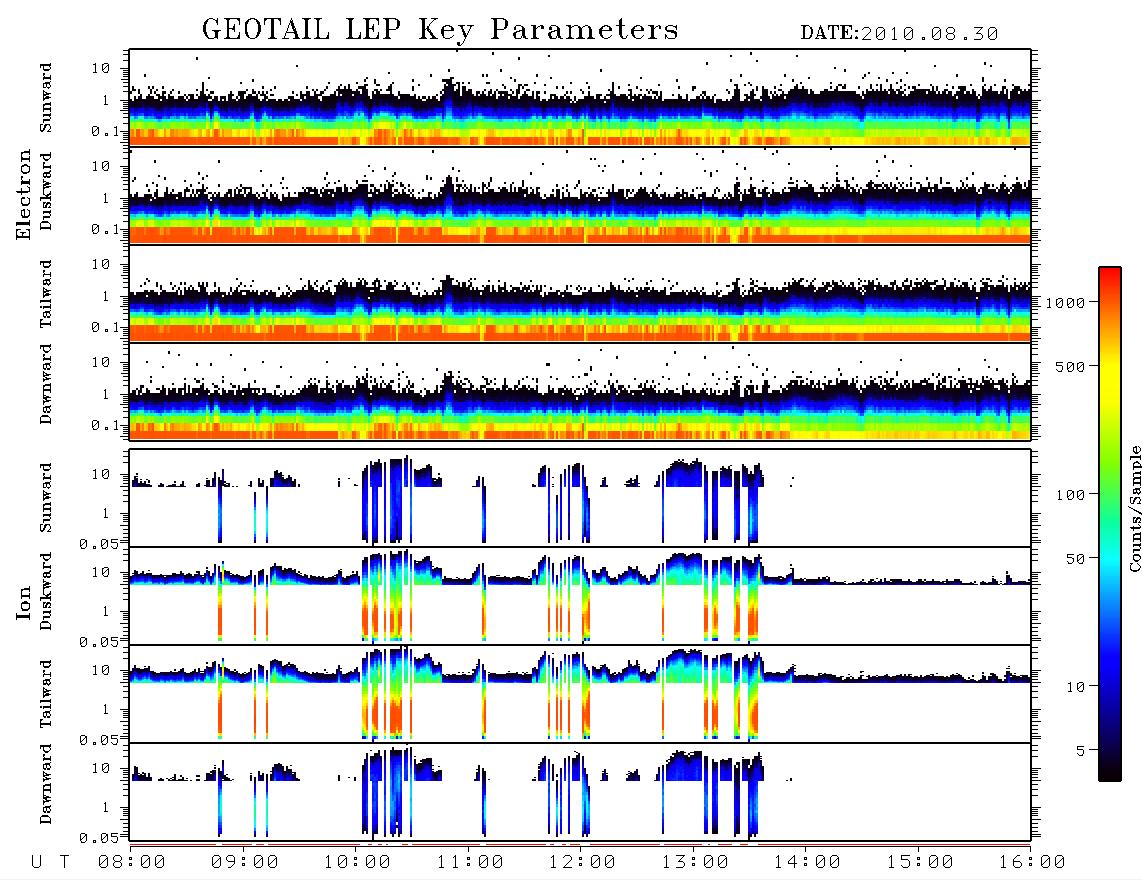Select the Electron "Sunward" axis label
Viewport: 1142px width, 880px height.
tap(46, 98)
